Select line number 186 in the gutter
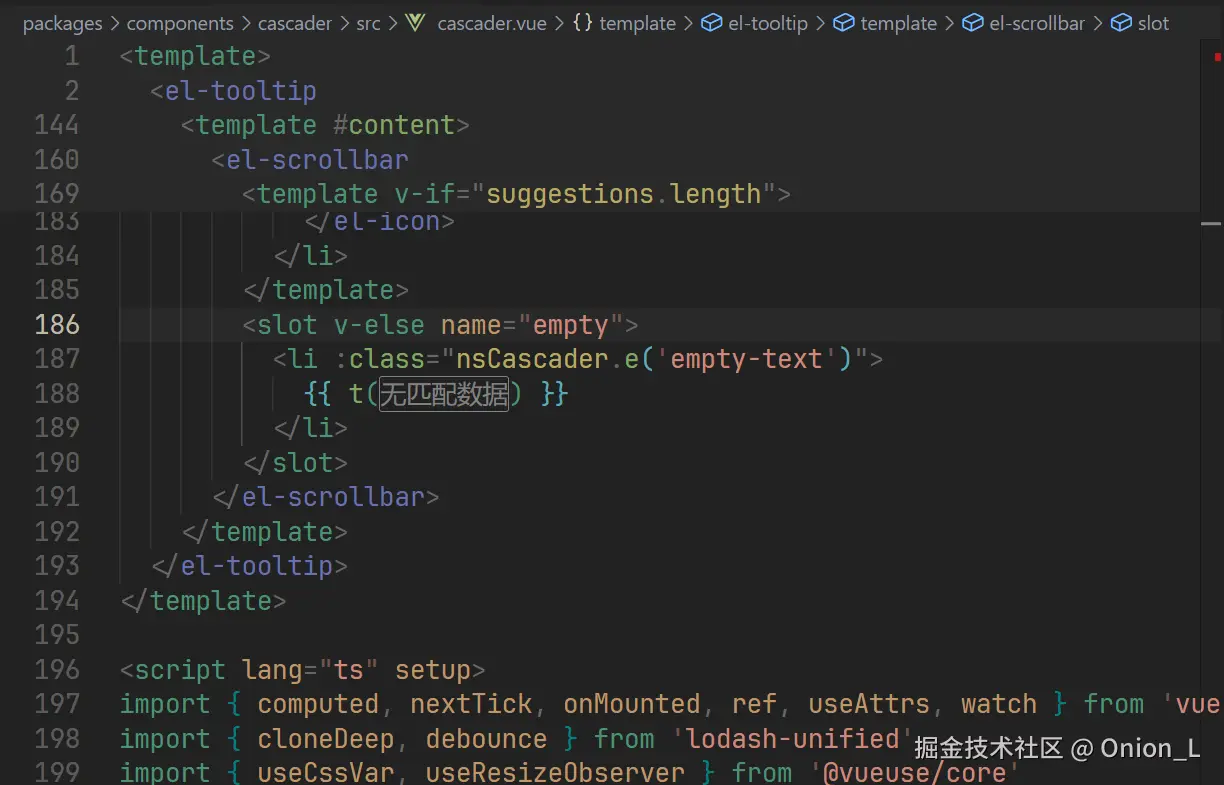Image resolution: width=1224 pixels, height=785 pixels. (x=57, y=325)
